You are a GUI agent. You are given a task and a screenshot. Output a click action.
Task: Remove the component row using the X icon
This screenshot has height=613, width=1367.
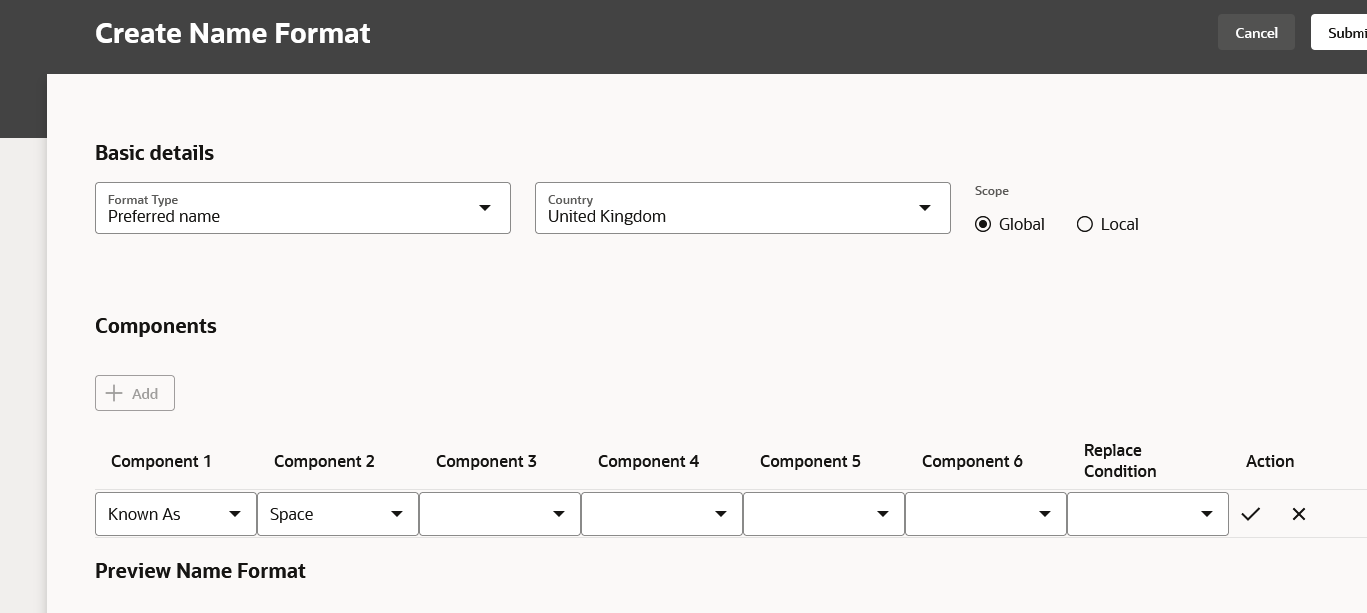[x=1299, y=514]
